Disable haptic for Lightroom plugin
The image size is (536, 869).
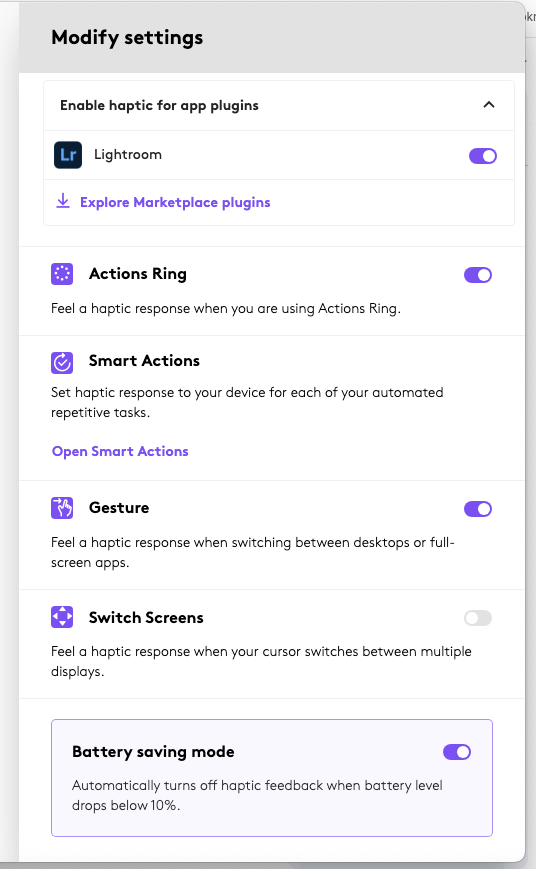[x=483, y=156]
